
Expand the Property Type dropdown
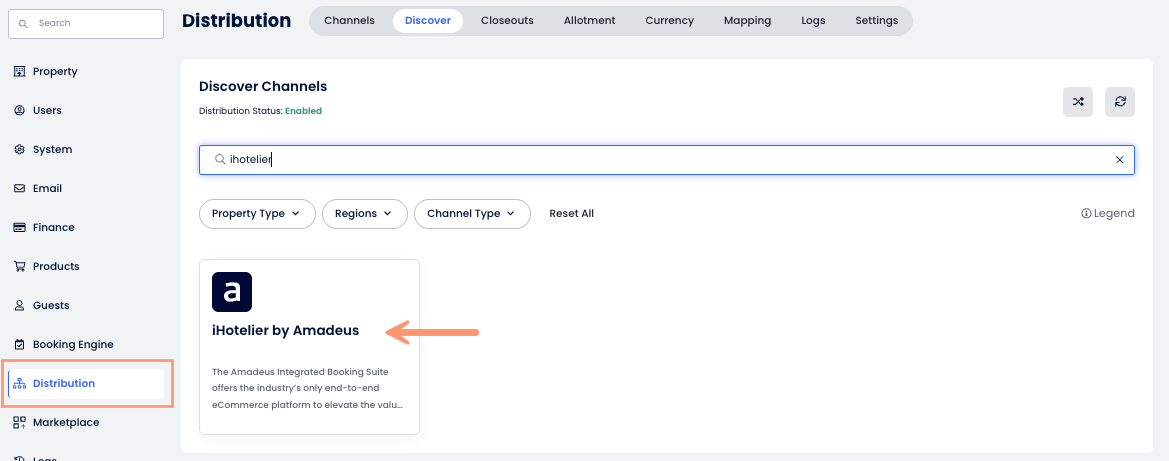point(257,214)
